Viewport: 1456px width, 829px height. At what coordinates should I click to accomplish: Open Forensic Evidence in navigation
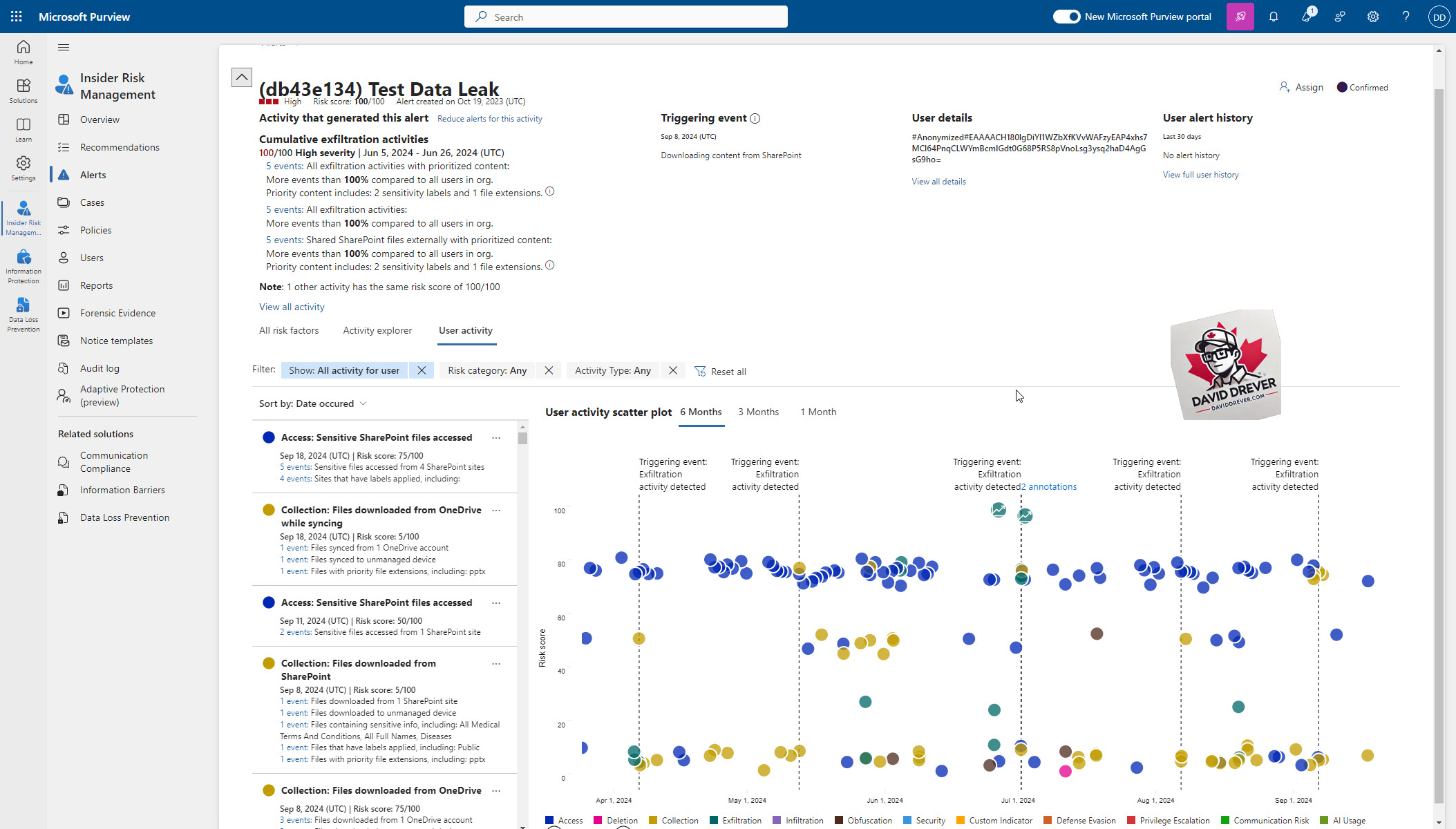click(x=118, y=313)
